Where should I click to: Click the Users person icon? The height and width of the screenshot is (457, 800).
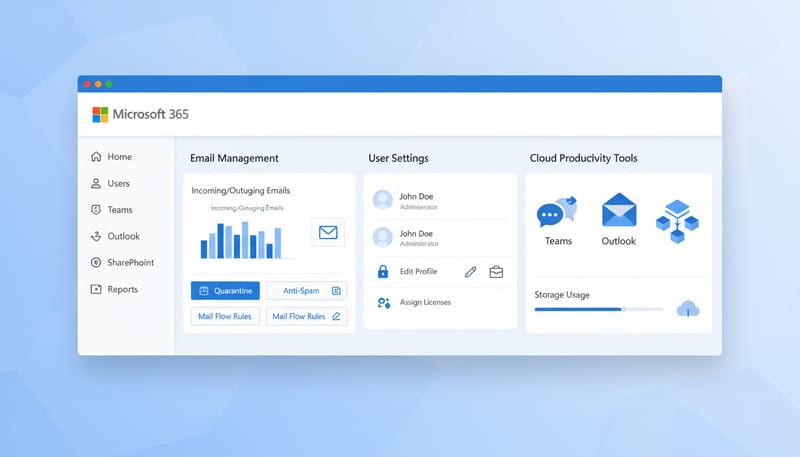(96, 183)
